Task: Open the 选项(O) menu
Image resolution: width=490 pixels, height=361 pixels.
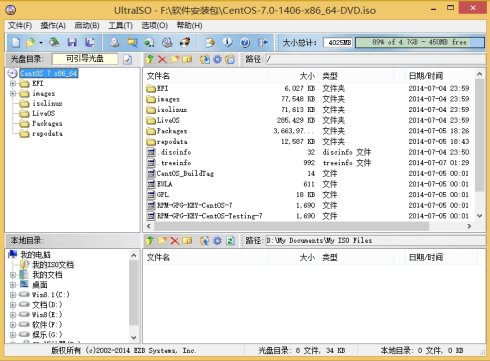Action: pyautogui.click(x=154, y=26)
